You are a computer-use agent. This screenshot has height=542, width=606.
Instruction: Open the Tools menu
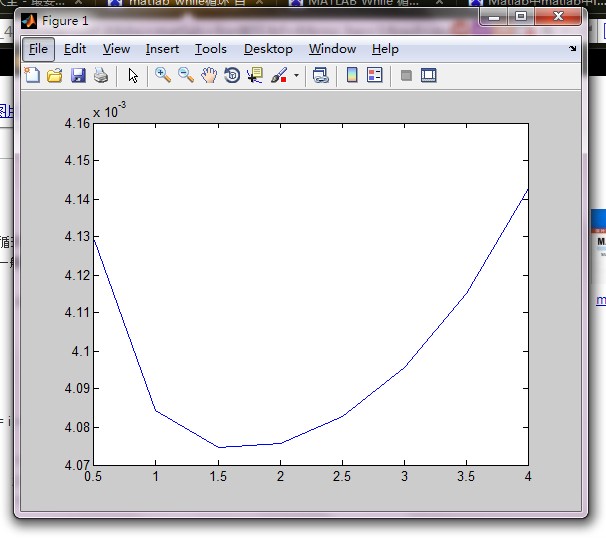coord(210,49)
